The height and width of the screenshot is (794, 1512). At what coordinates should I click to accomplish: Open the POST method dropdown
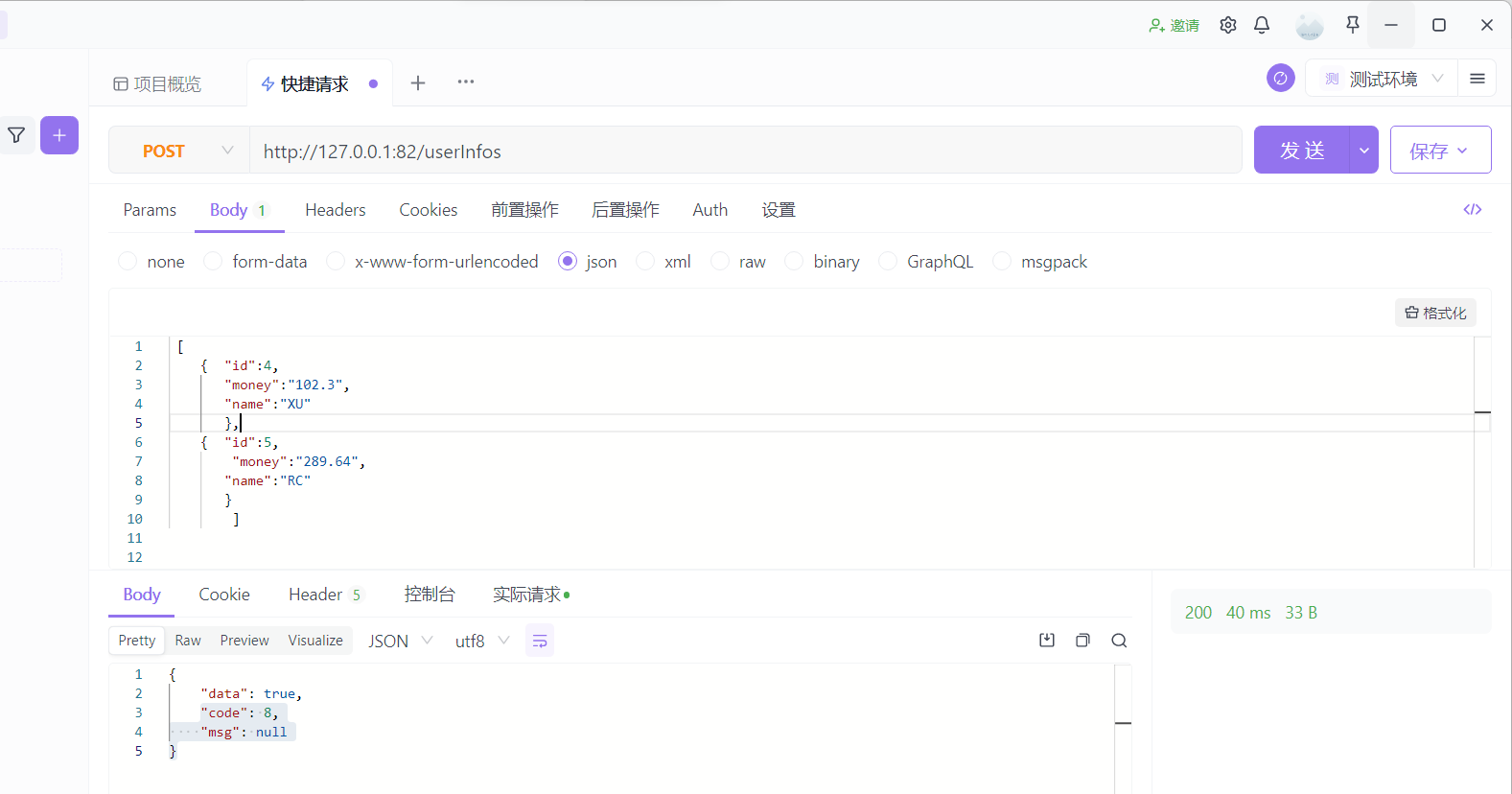pos(179,151)
